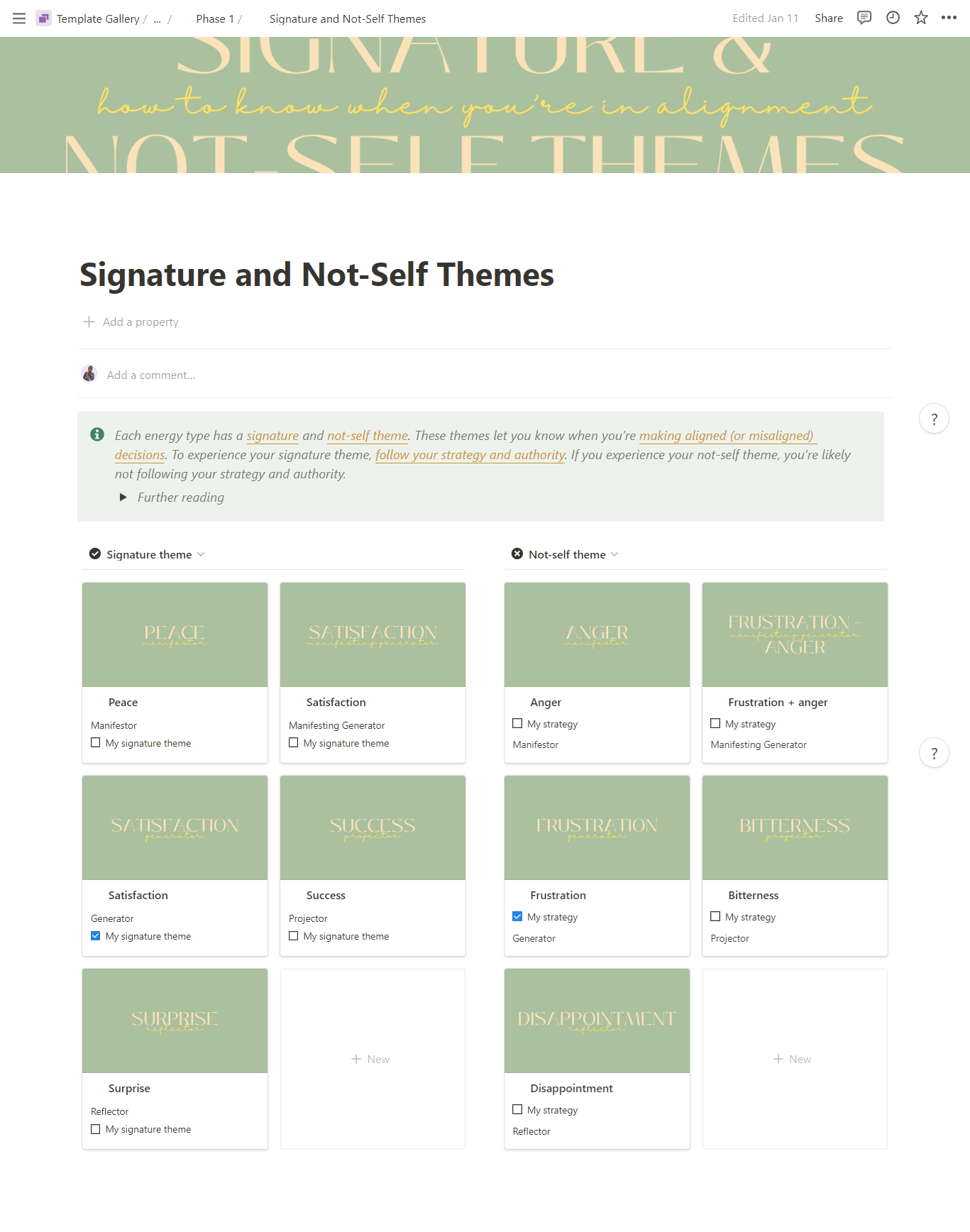The width and height of the screenshot is (970, 1232).
Task: Click the plus icon beside Add a property
Action: 89,322
